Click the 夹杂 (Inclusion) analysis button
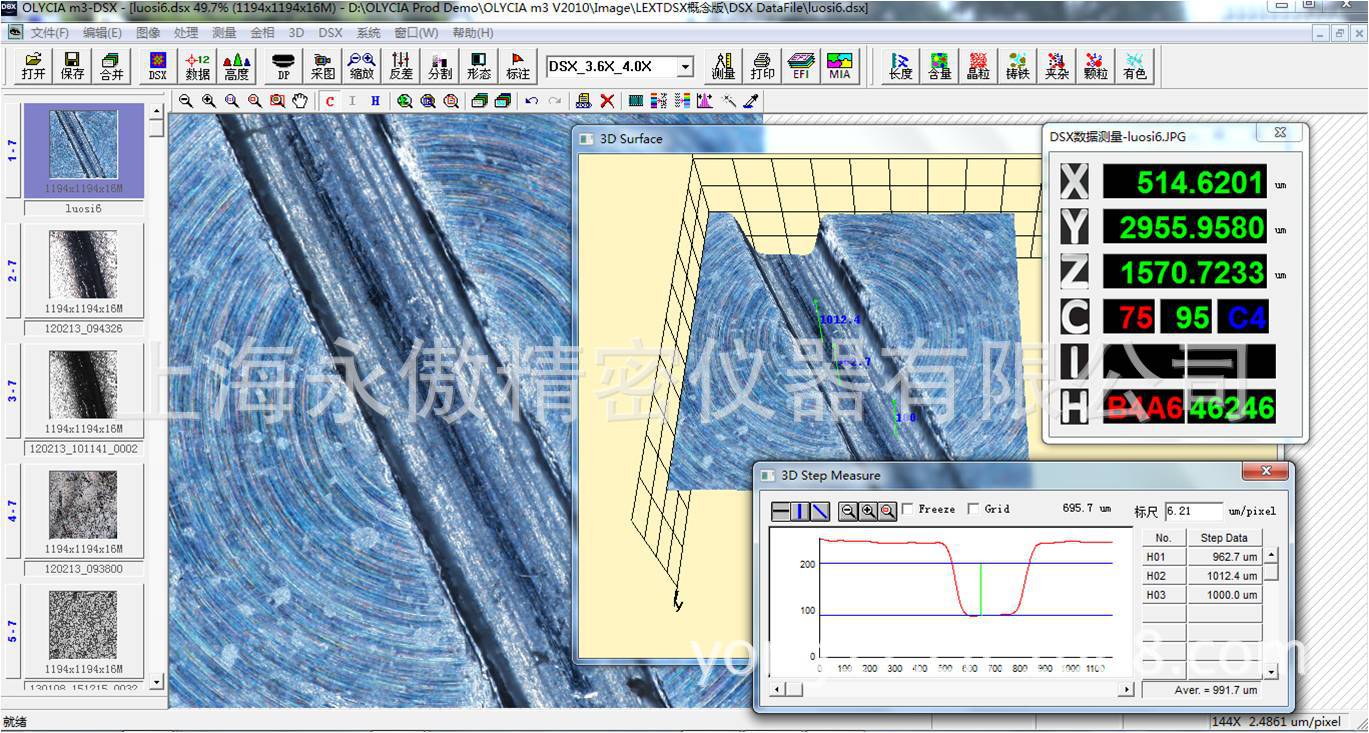This screenshot has width=1369, height=733. 1056,66
